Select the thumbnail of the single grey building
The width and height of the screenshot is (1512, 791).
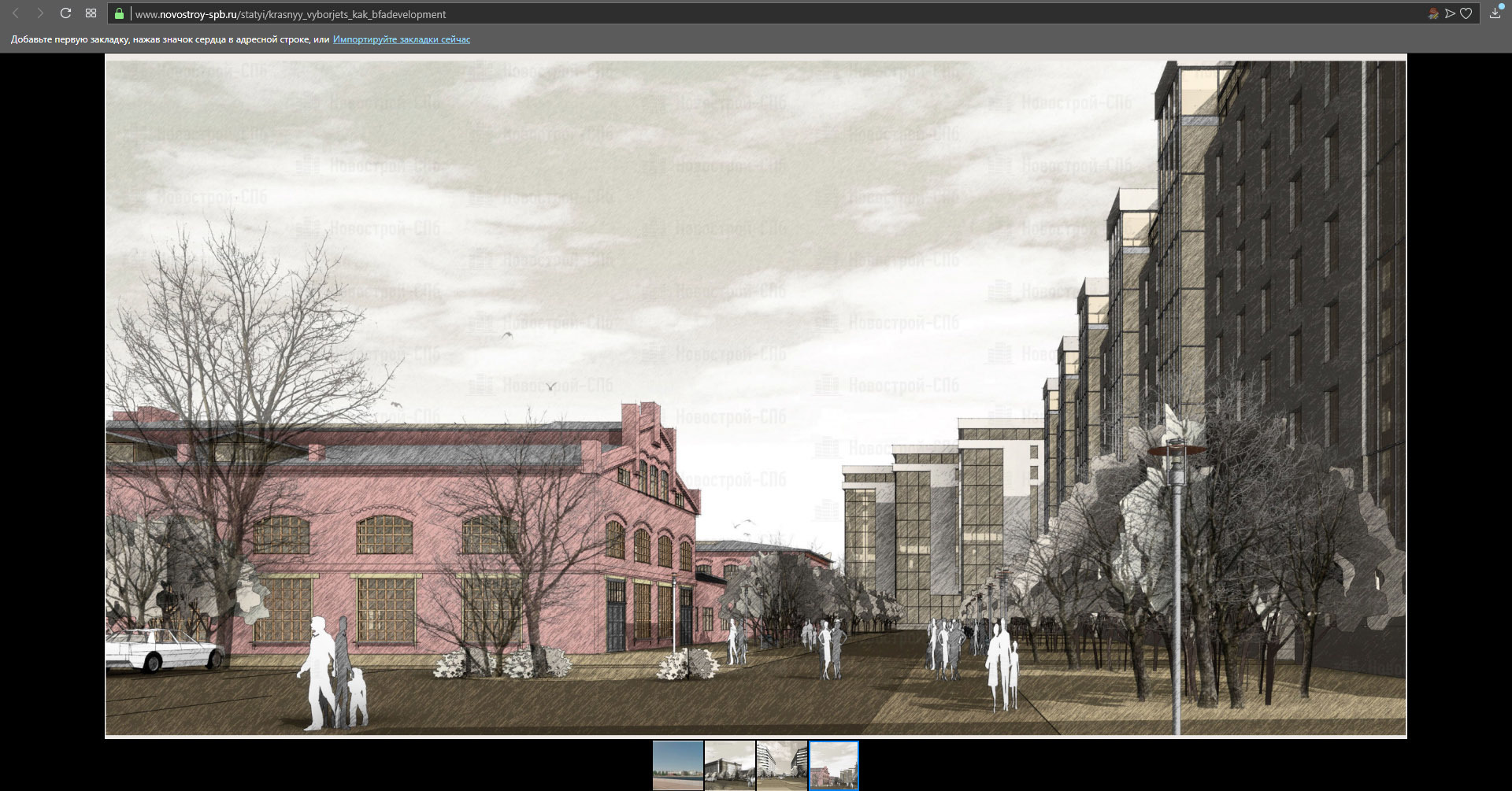click(x=729, y=765)
